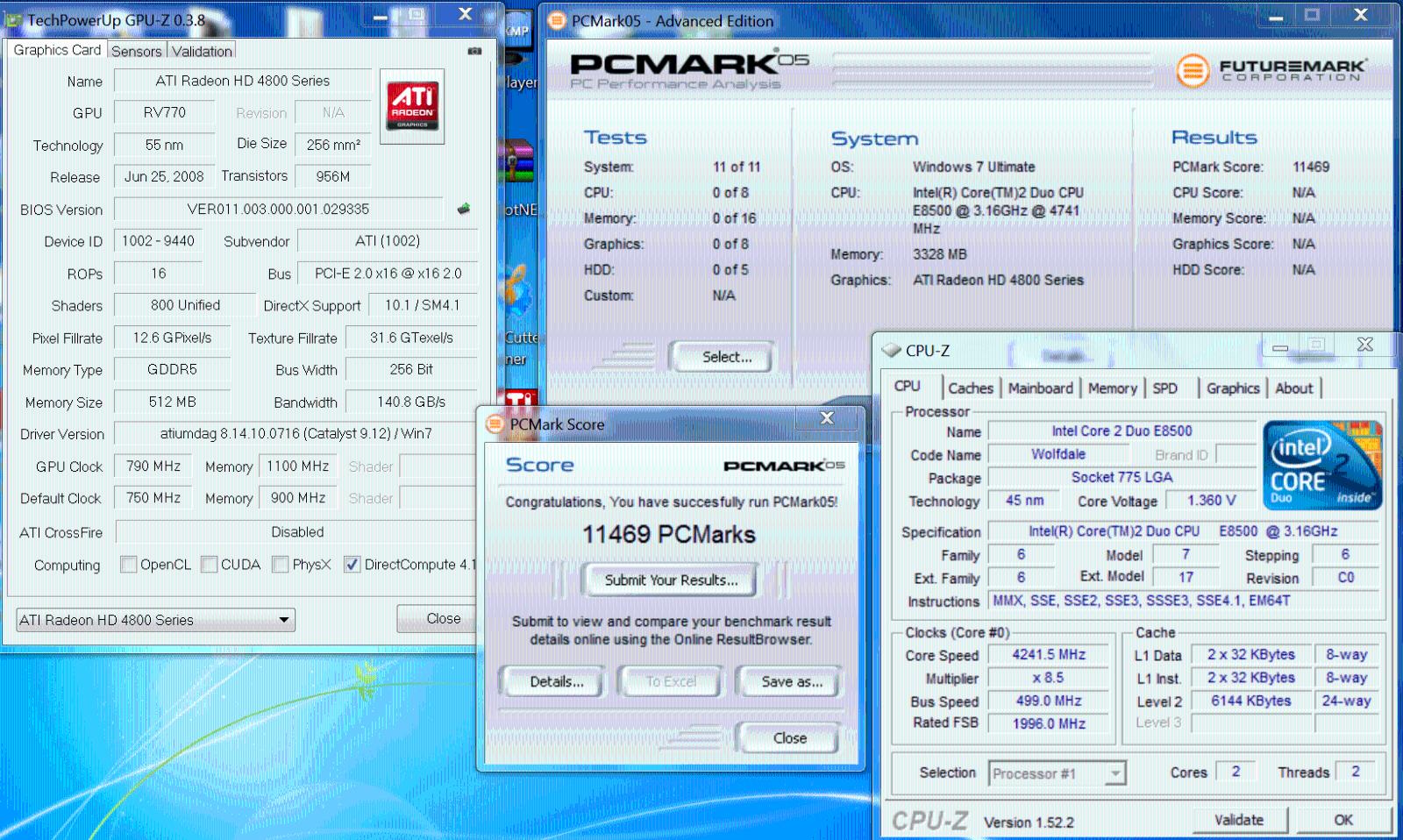The height and width of the screenshot is (840, 1403).
Task: Click the Windows 7 Ultimate OS text
Action: 973,167
